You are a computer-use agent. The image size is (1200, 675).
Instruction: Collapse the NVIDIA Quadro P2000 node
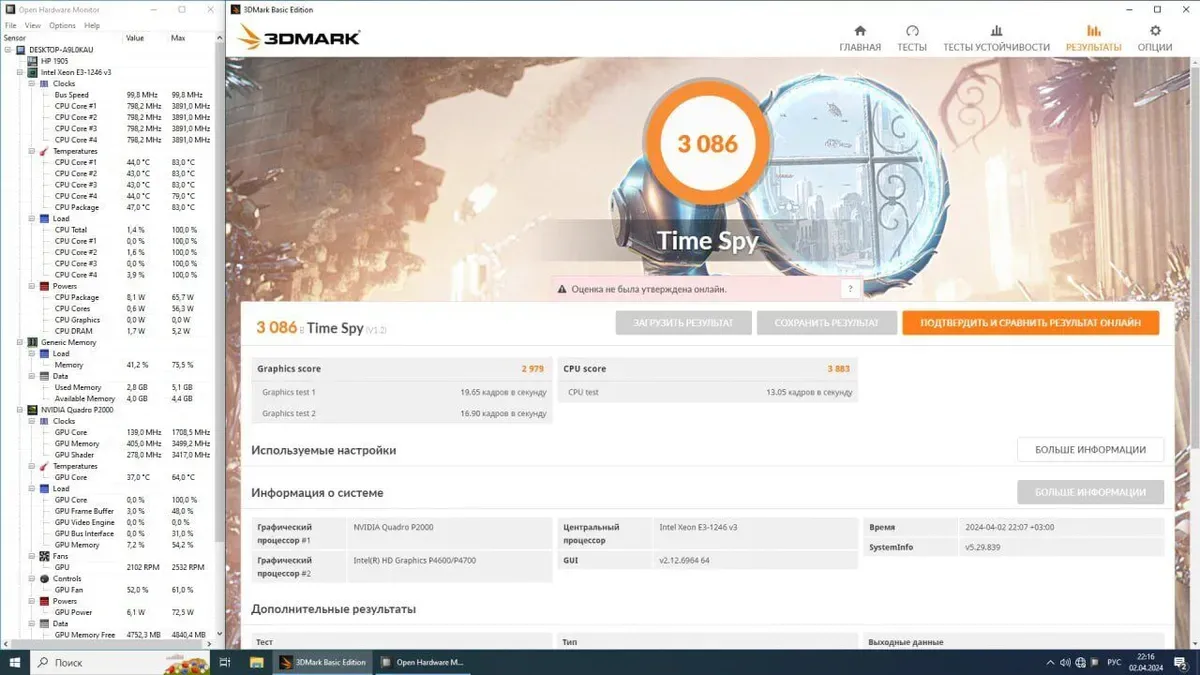[x=20, y=410]
